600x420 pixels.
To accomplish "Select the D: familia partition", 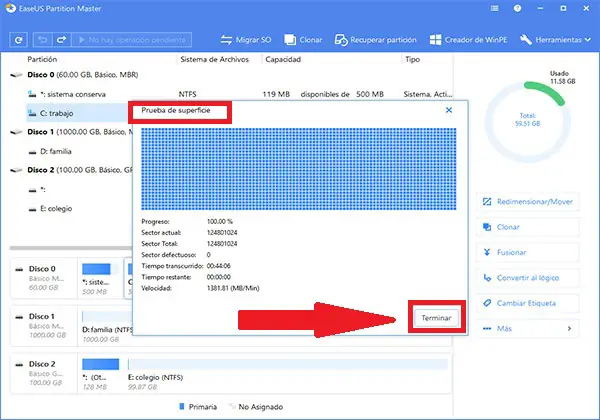I will coord(55,151).
